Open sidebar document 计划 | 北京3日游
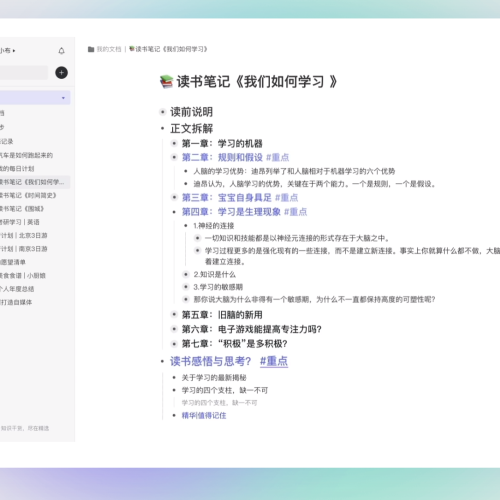 24,235
